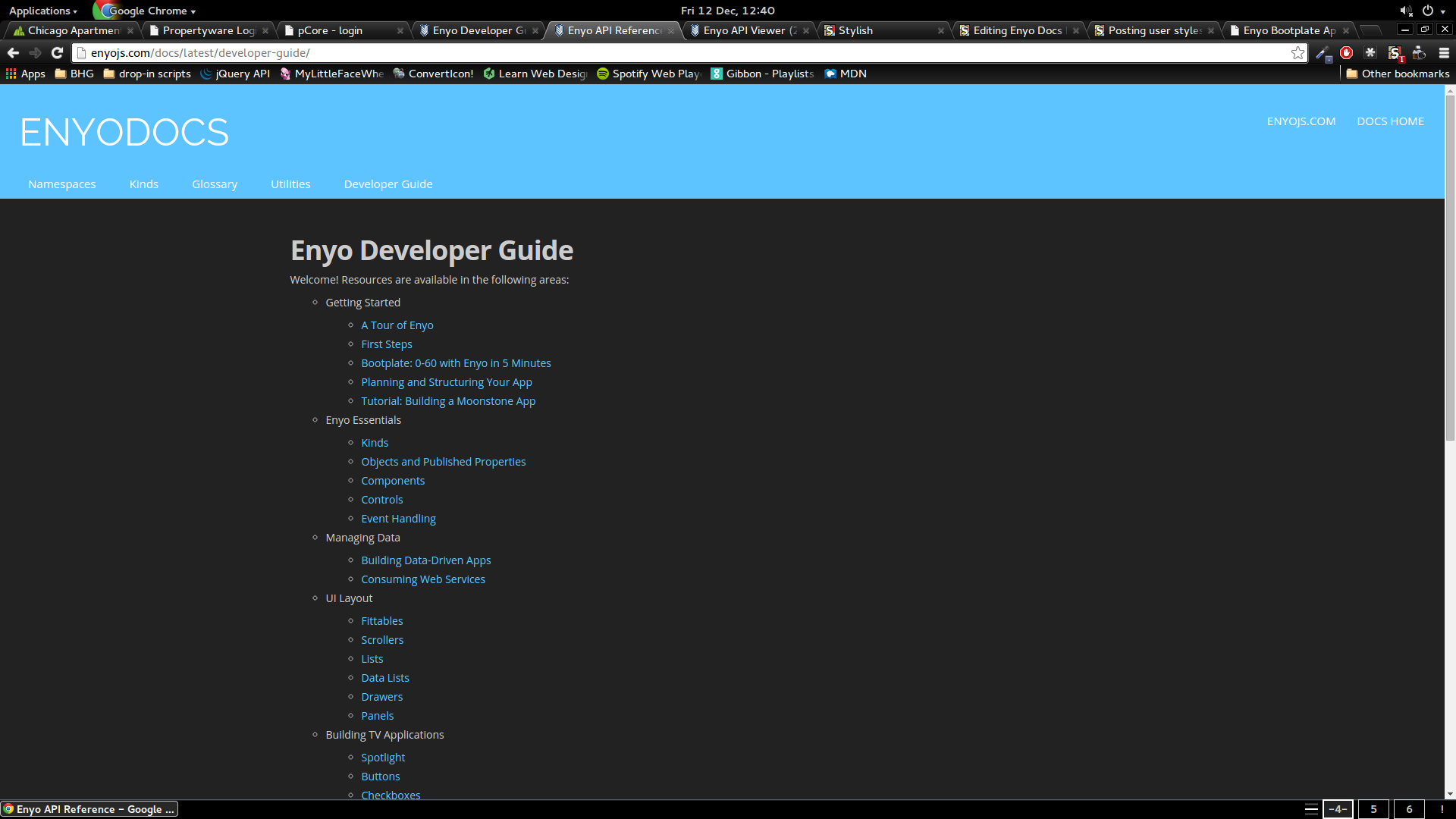This screenshot has height=819, width=1456.
Task: Open the MyLittleFaceWhen bookmark
Action: coord(331,74)
